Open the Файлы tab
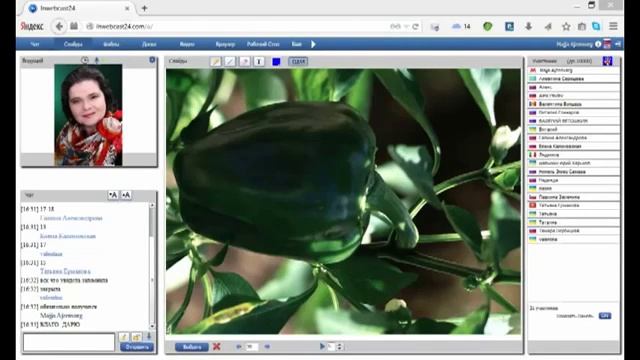The image size is (640, 360). click(x=111, y=44)
